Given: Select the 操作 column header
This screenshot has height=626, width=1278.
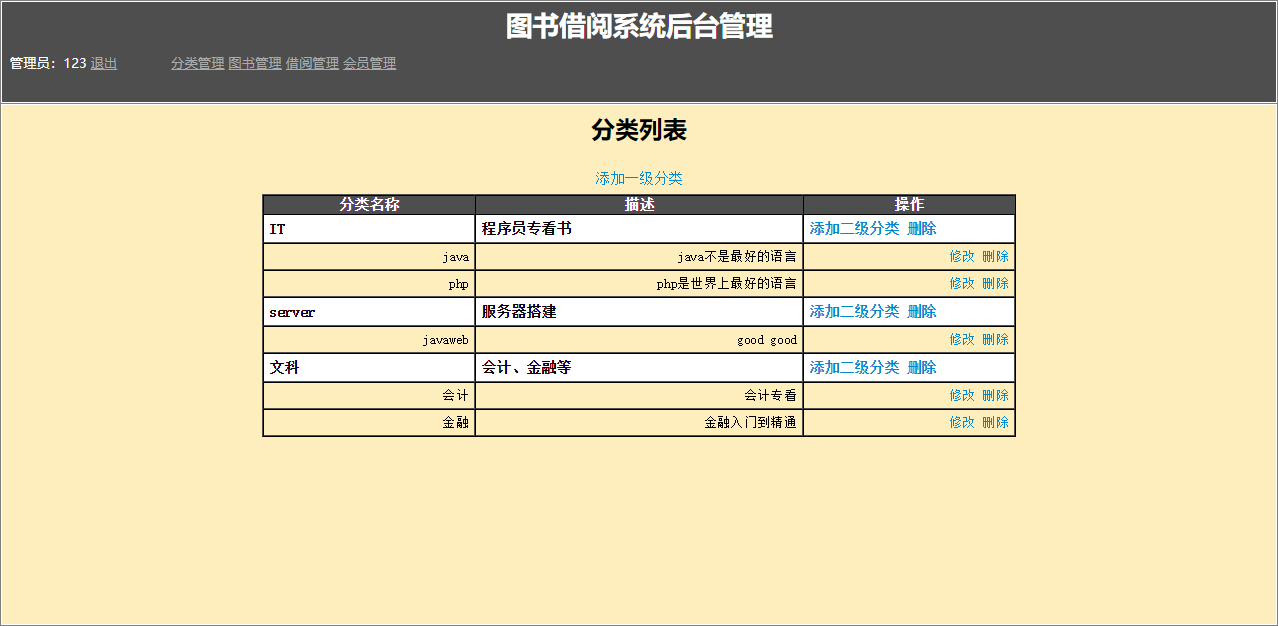Looking at the screenshot, I should click(x=909, y=205).
